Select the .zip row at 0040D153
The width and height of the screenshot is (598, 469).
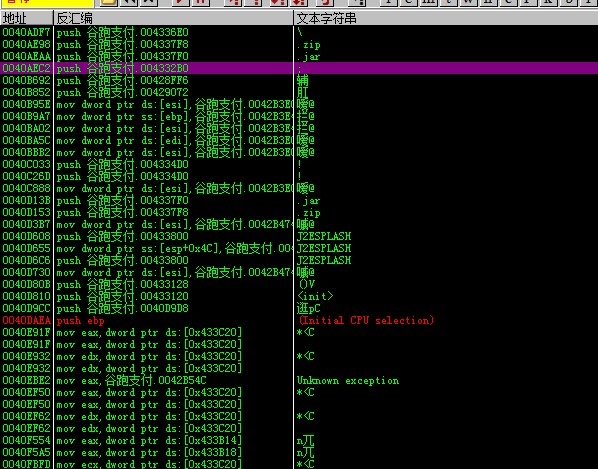point(299,212)
